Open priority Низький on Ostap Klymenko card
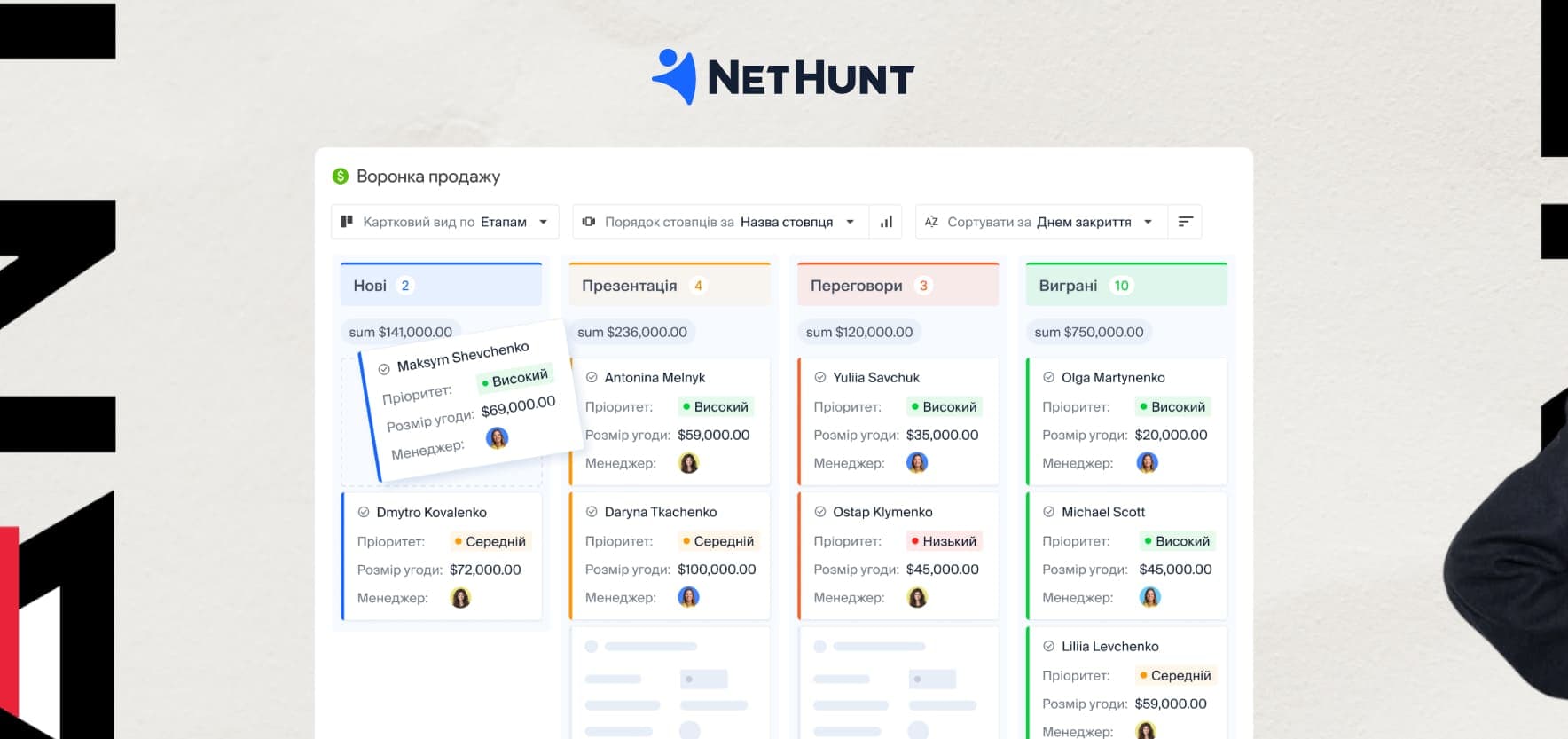Screen dimensions: 1568x739 point(944,541)
